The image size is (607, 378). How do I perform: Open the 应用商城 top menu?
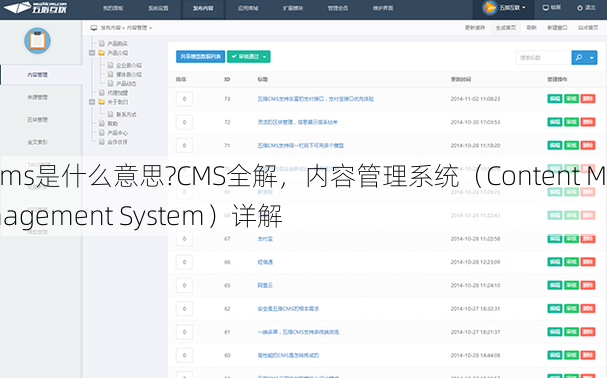click(248, 8)
